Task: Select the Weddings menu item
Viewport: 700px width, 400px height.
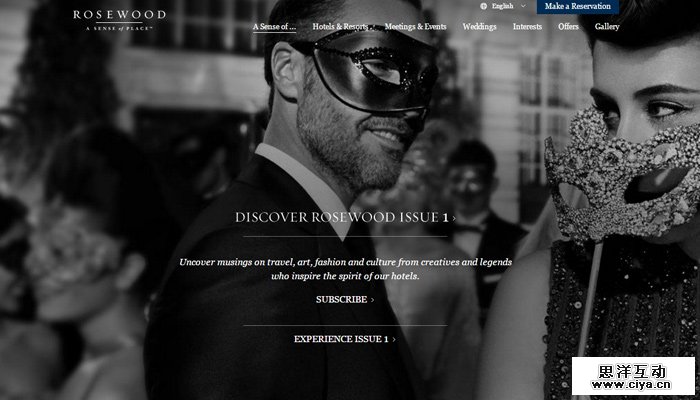Action: point(479,27)
